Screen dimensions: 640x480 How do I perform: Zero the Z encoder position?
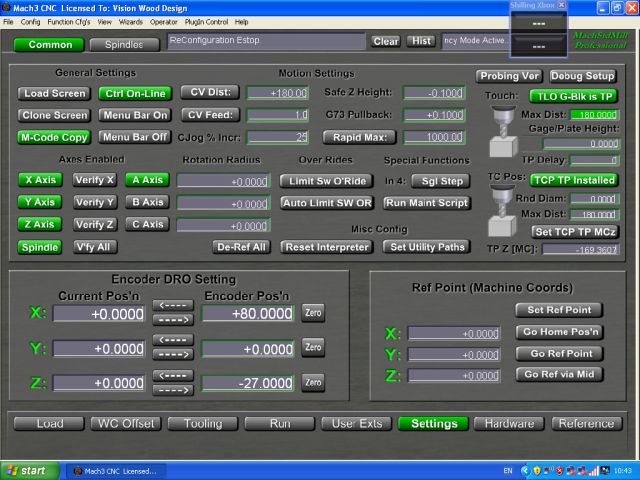(313, 383)
